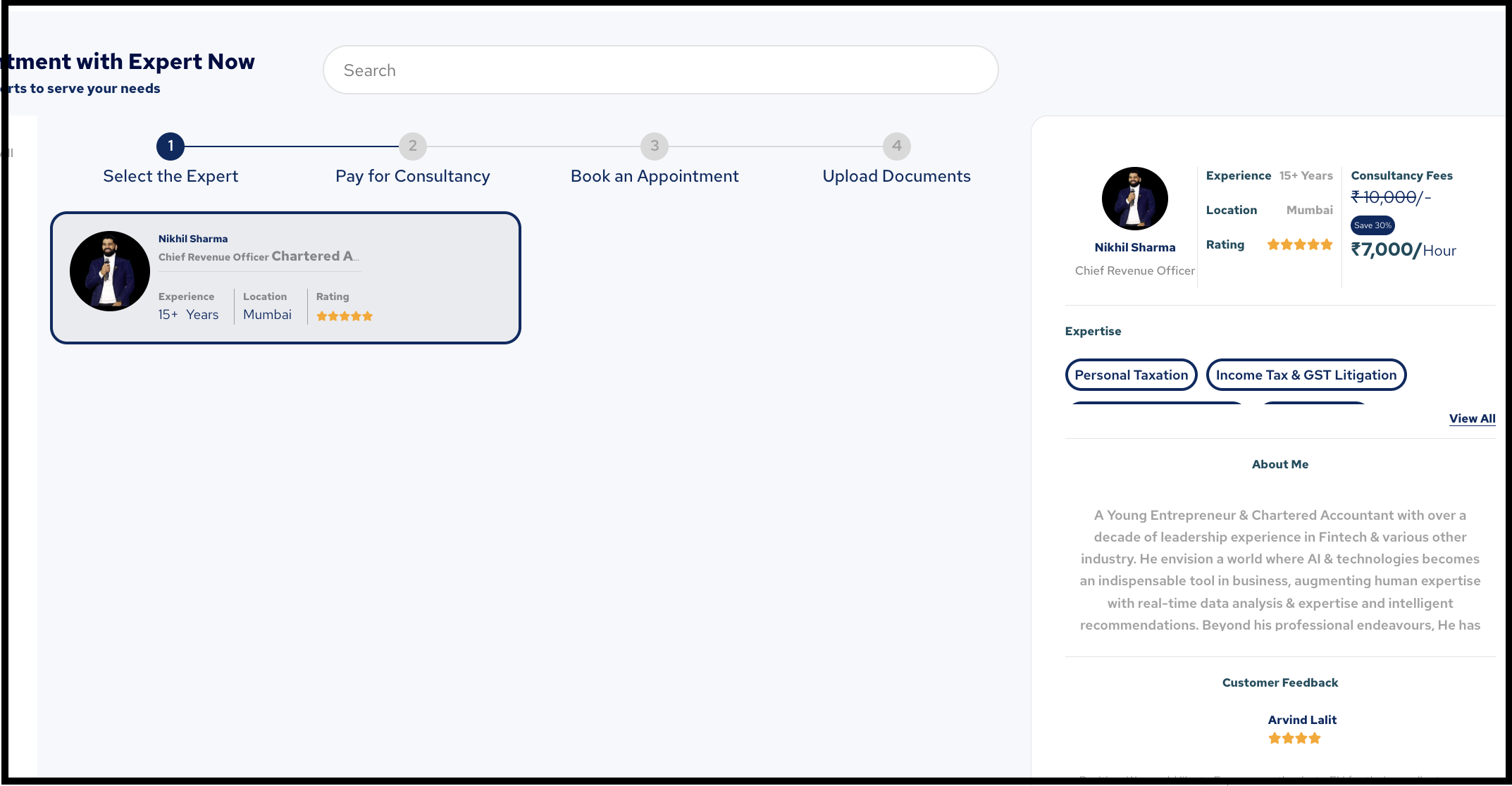This screenshot has width=1512, height=786.
Task: Click the Expertise section heading
Action: pos(1093,331)
